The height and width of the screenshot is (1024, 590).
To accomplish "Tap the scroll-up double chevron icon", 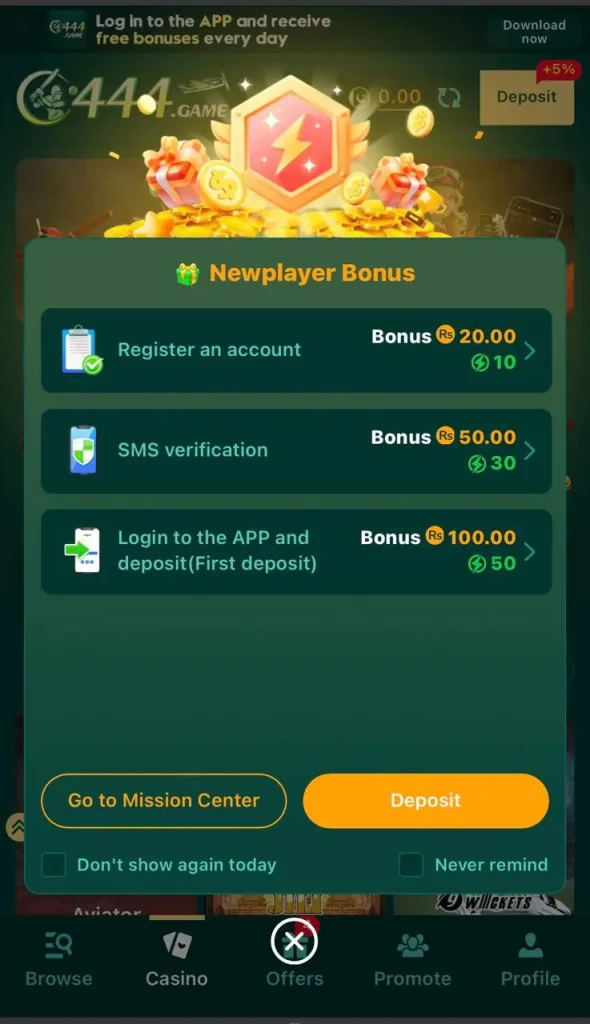I will [x=16, y=827].
